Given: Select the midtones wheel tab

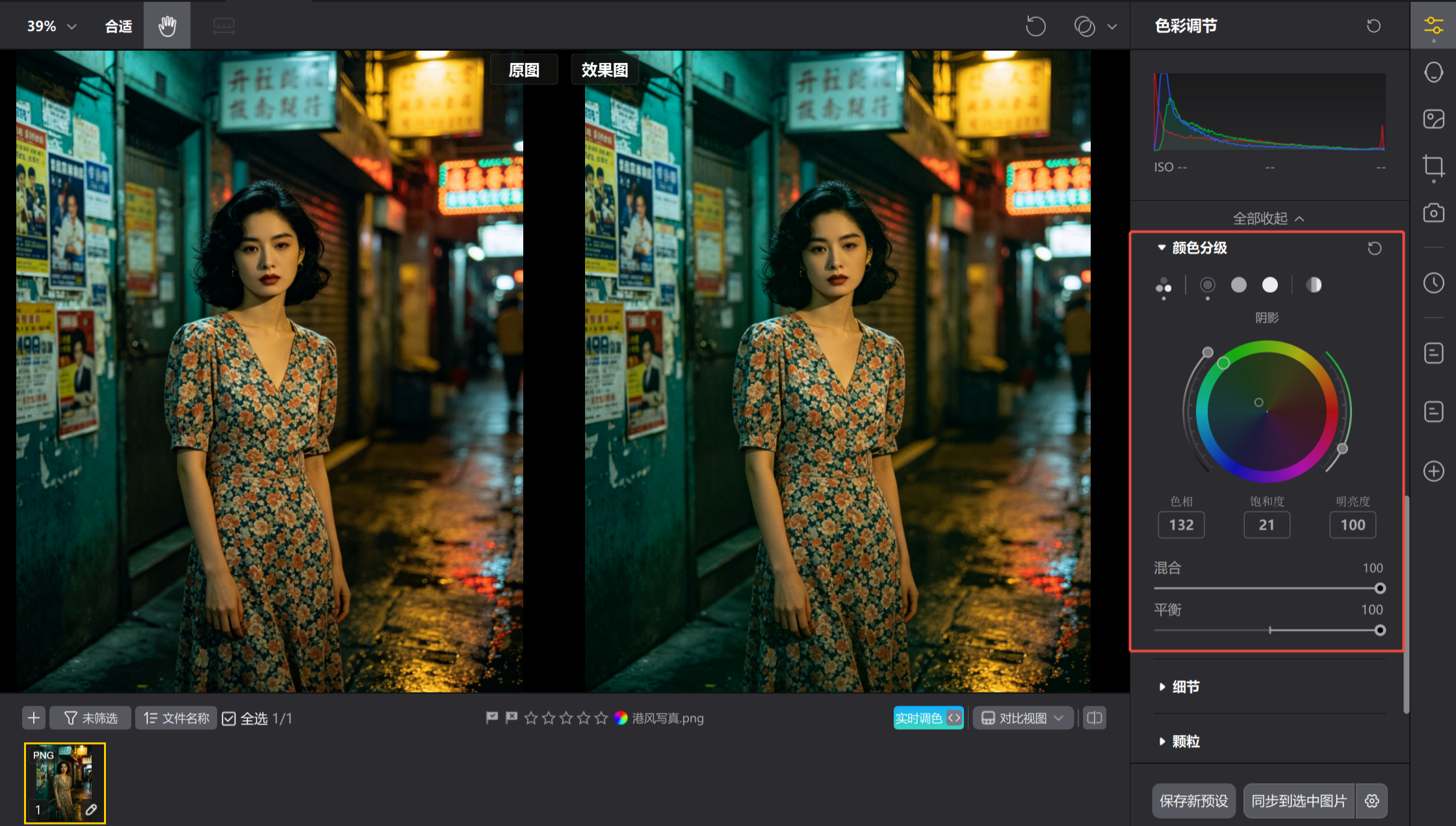Looking at the screenshot, I should [1238, 285].
